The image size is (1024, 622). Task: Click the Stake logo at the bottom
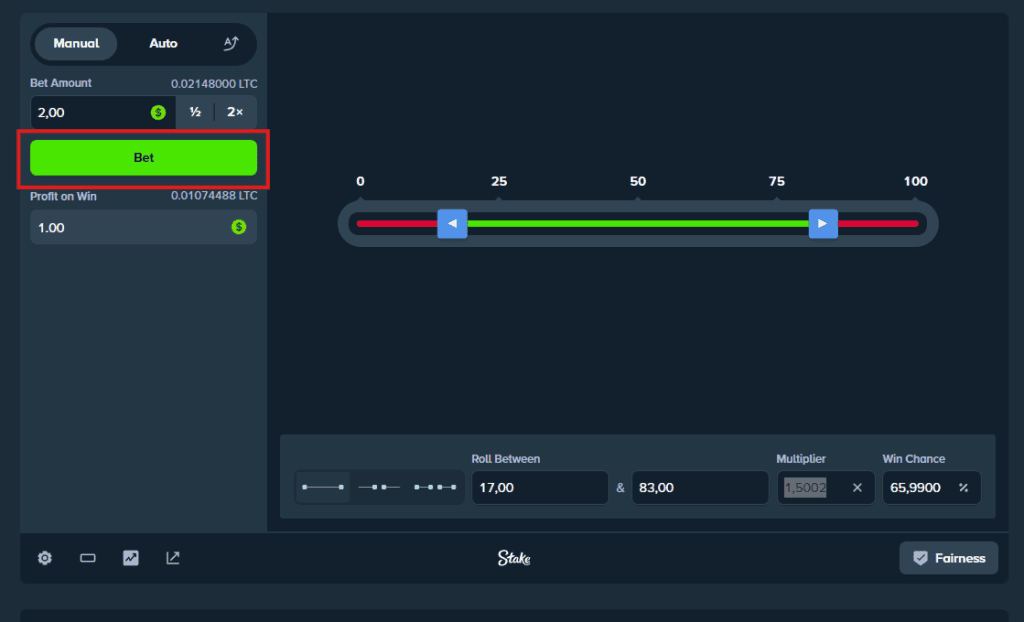(513, 558)
